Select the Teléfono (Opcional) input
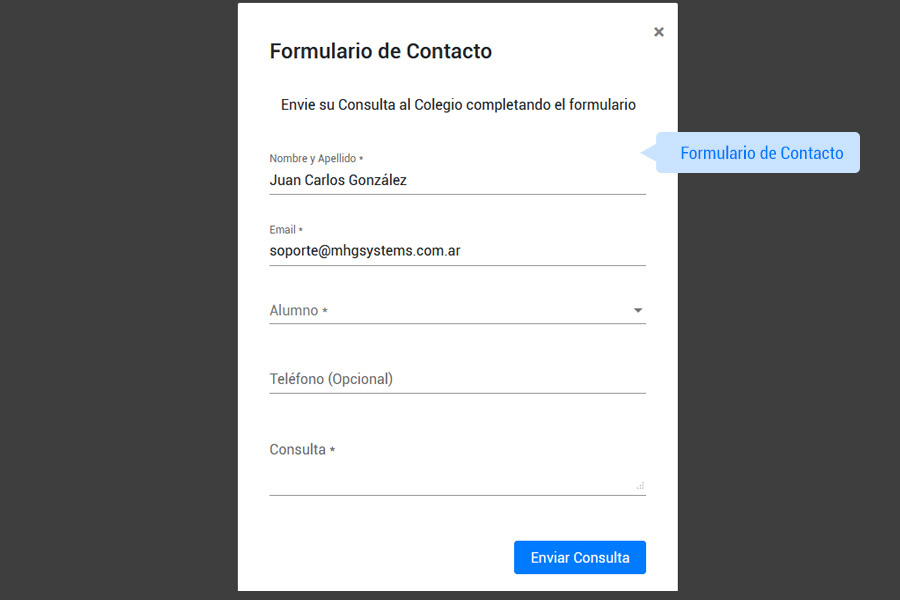Viewport: 900px width, 600px height. pos(457,379)
